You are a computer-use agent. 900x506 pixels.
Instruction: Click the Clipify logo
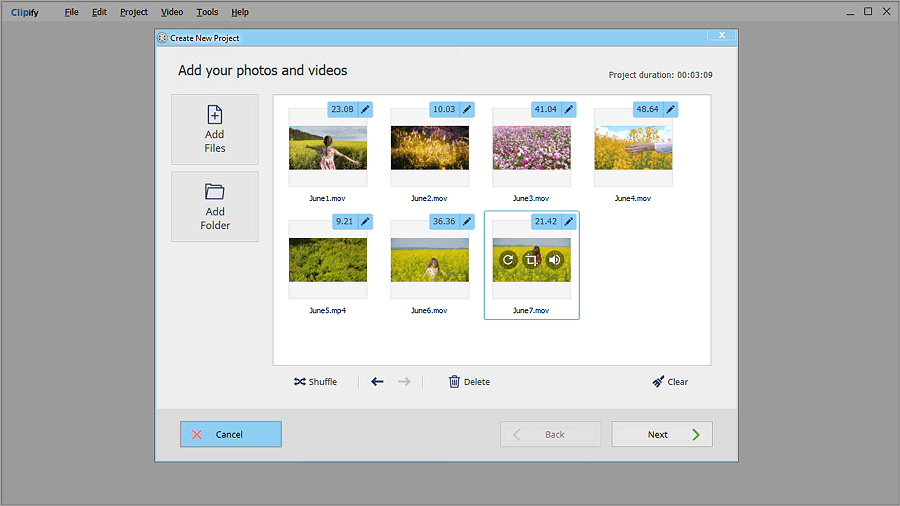coord(25,12)
